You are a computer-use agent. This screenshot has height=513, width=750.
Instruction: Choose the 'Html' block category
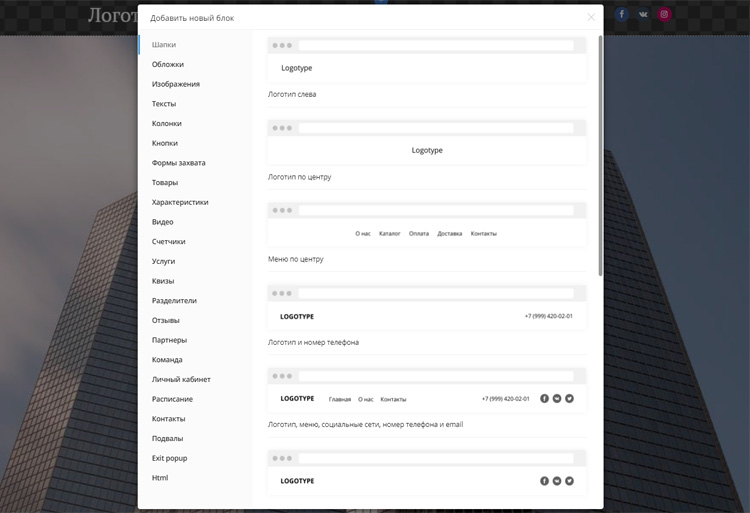[x=160, y=478]
